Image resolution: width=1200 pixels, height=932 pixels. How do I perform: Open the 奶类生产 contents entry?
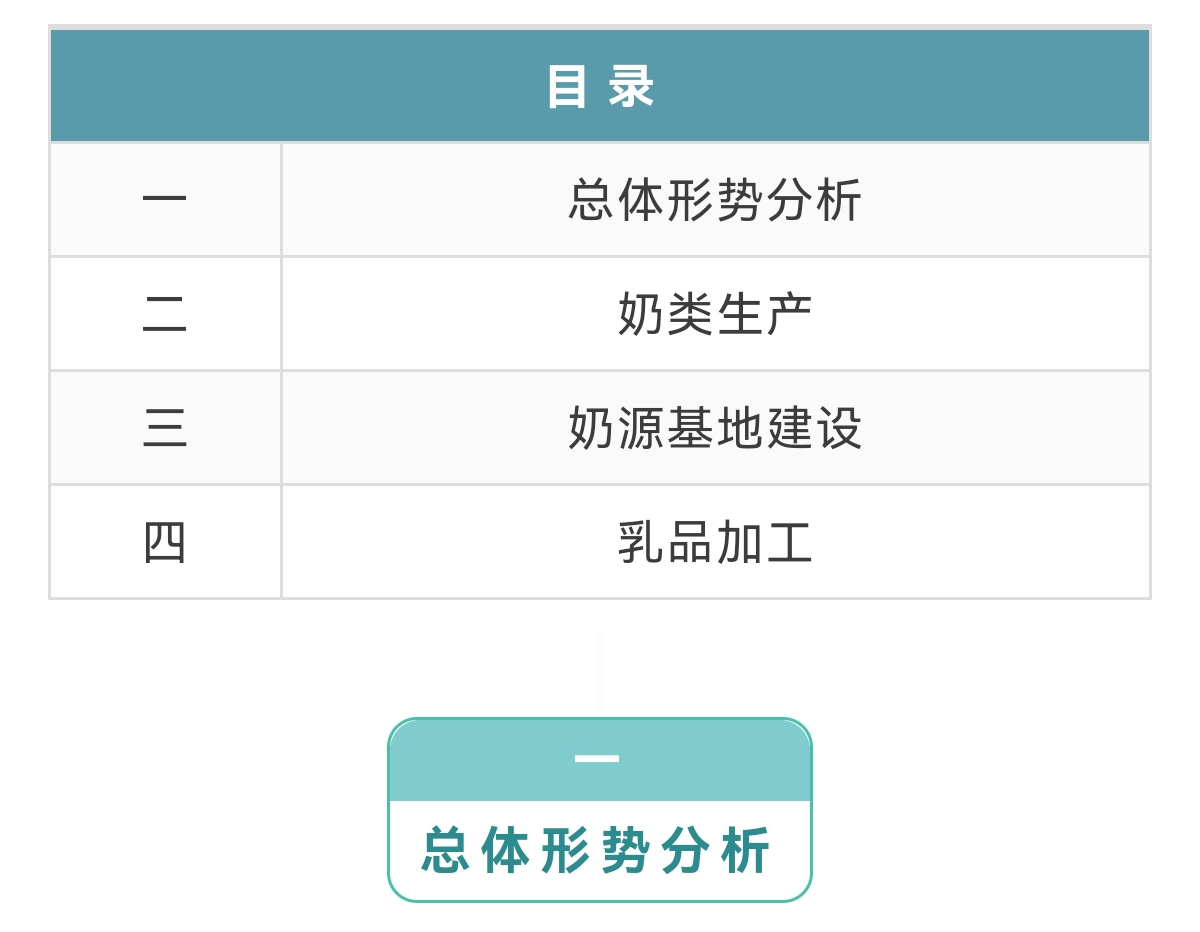(715, 314)
